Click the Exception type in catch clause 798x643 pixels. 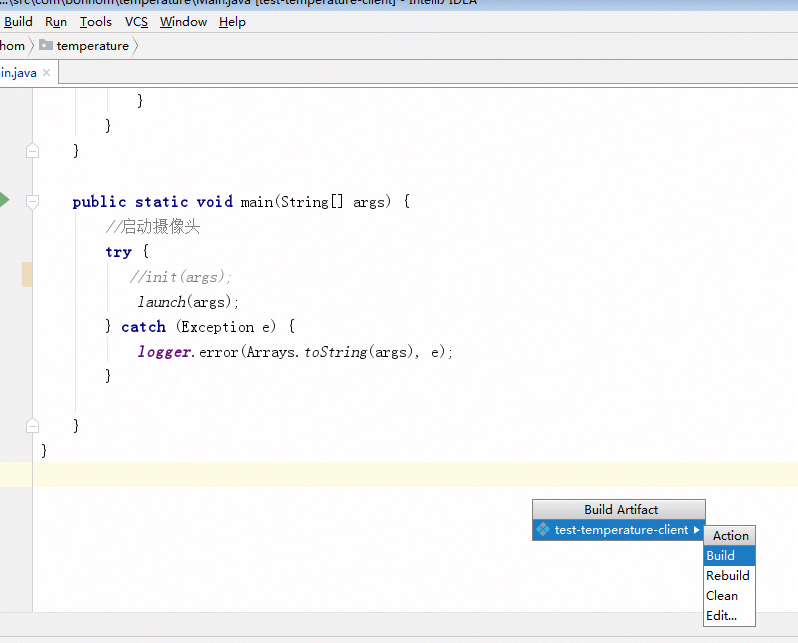pyautogui.click(x=218, y=327)
